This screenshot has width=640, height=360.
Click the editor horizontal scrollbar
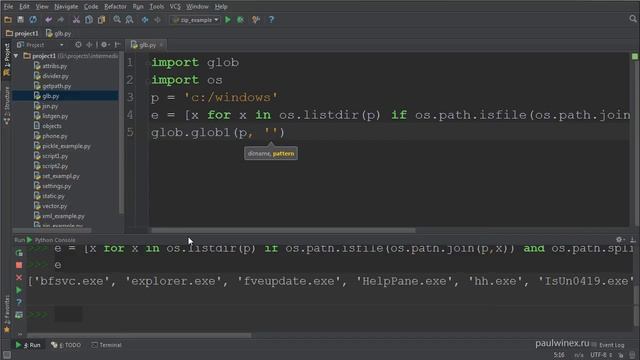[283, 230]
